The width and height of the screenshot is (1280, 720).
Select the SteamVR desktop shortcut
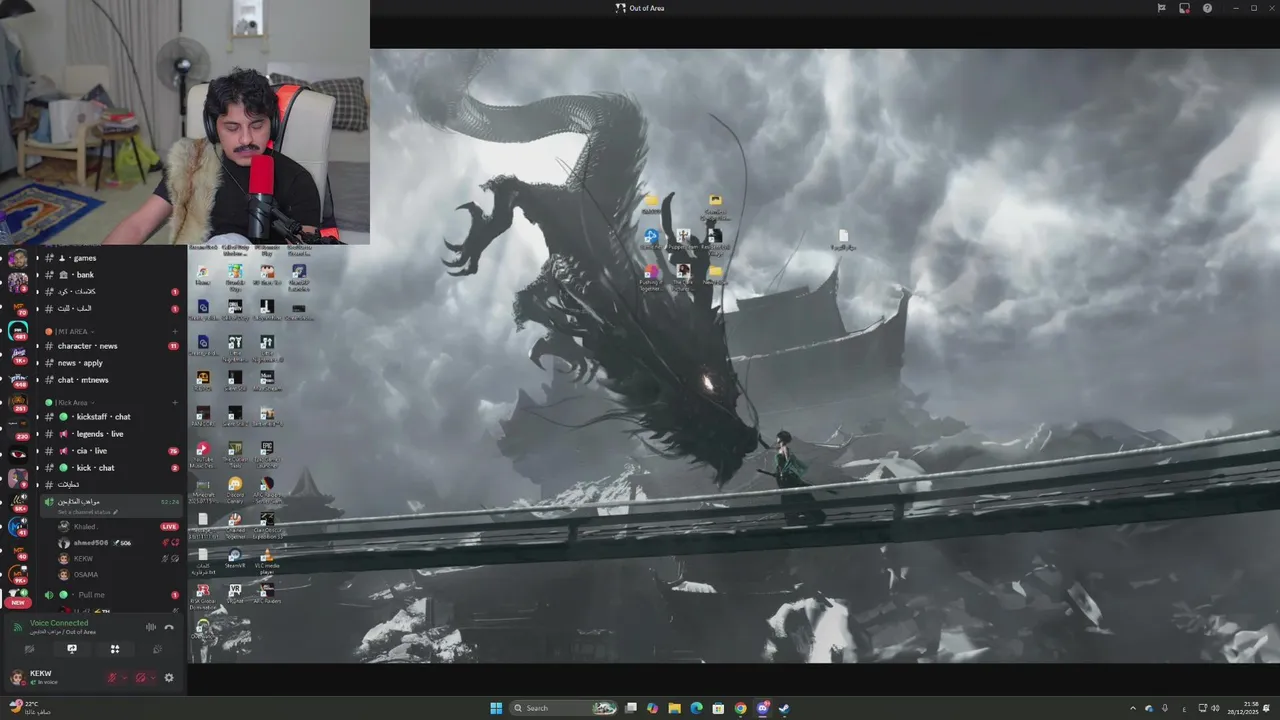click(x=235, y=559)
